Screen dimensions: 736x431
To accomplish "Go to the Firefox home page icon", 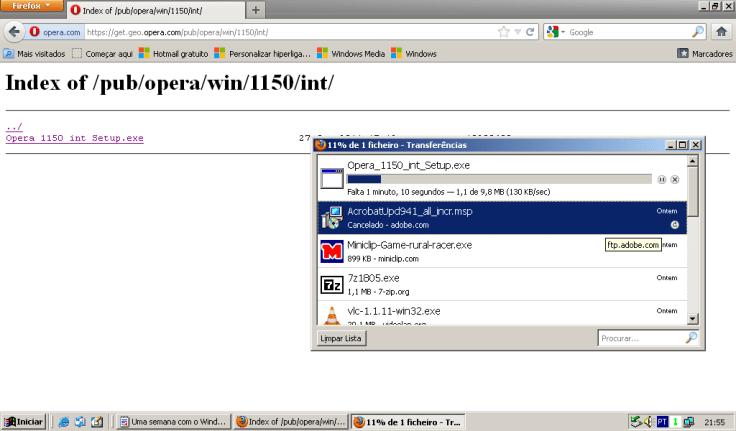I will point(720,32).
